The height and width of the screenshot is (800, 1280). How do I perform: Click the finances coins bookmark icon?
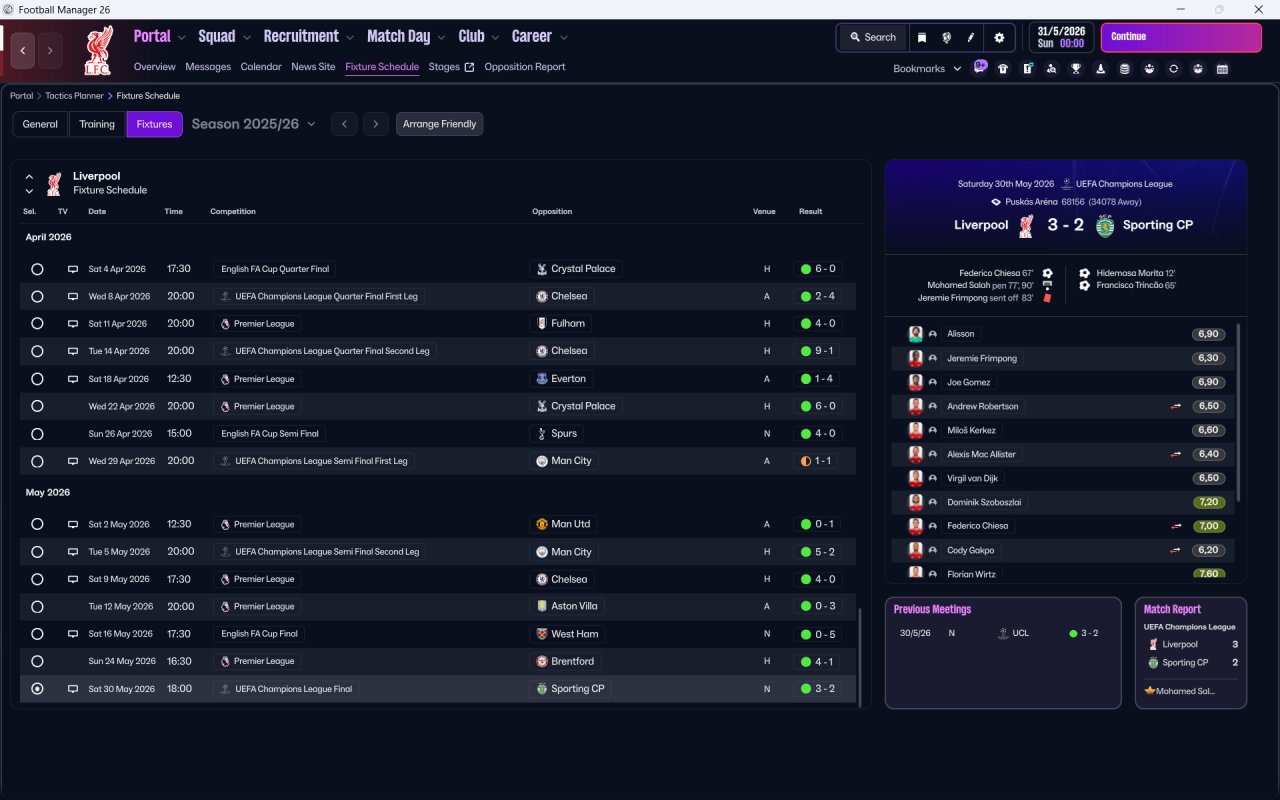click(x=1125, y=69)
